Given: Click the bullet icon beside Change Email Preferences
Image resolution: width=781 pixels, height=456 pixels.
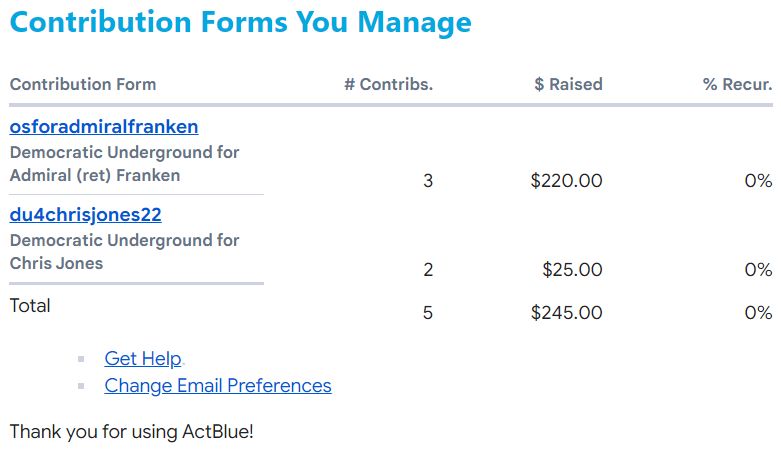Looking at the screenshot, I should [x=81, y=386].
